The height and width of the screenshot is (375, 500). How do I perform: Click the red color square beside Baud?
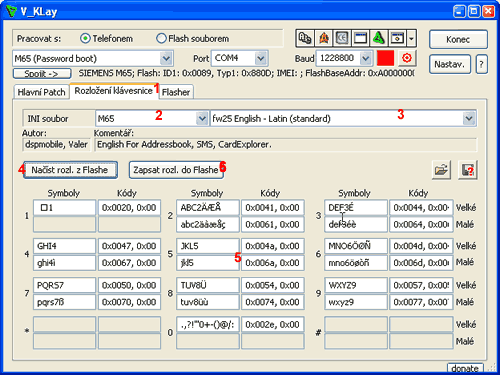[385, 58]
